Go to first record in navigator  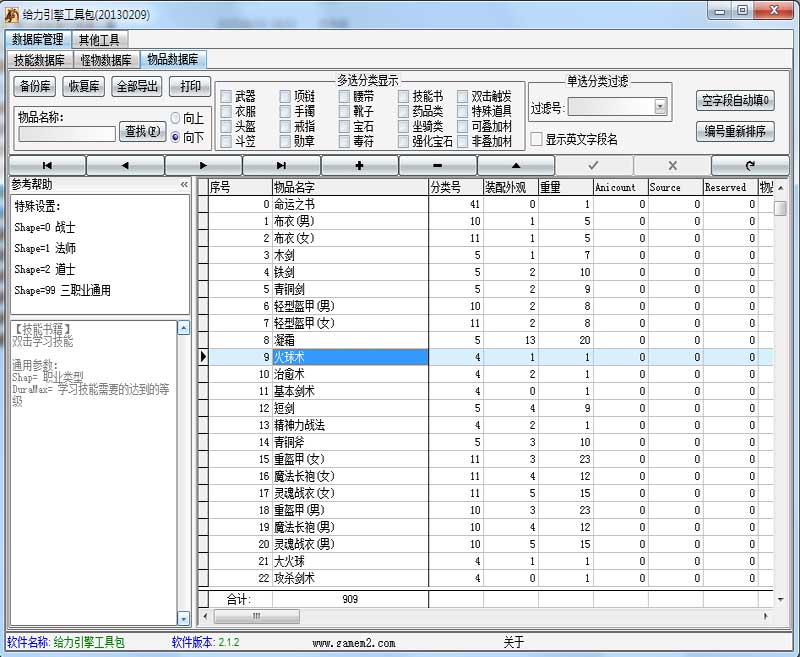[x=47, y=165]
